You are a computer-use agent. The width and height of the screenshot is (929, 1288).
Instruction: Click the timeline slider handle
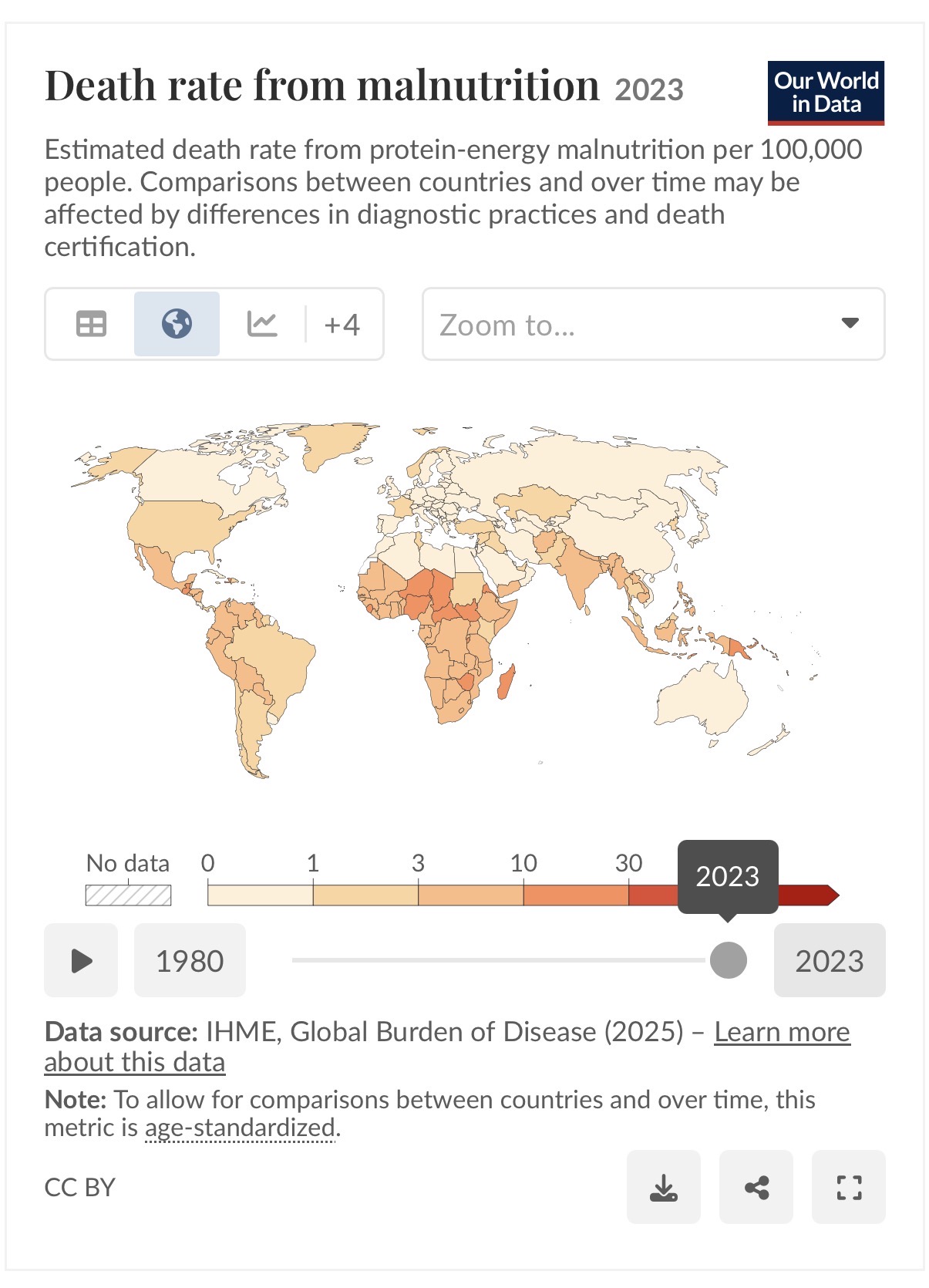728,960
